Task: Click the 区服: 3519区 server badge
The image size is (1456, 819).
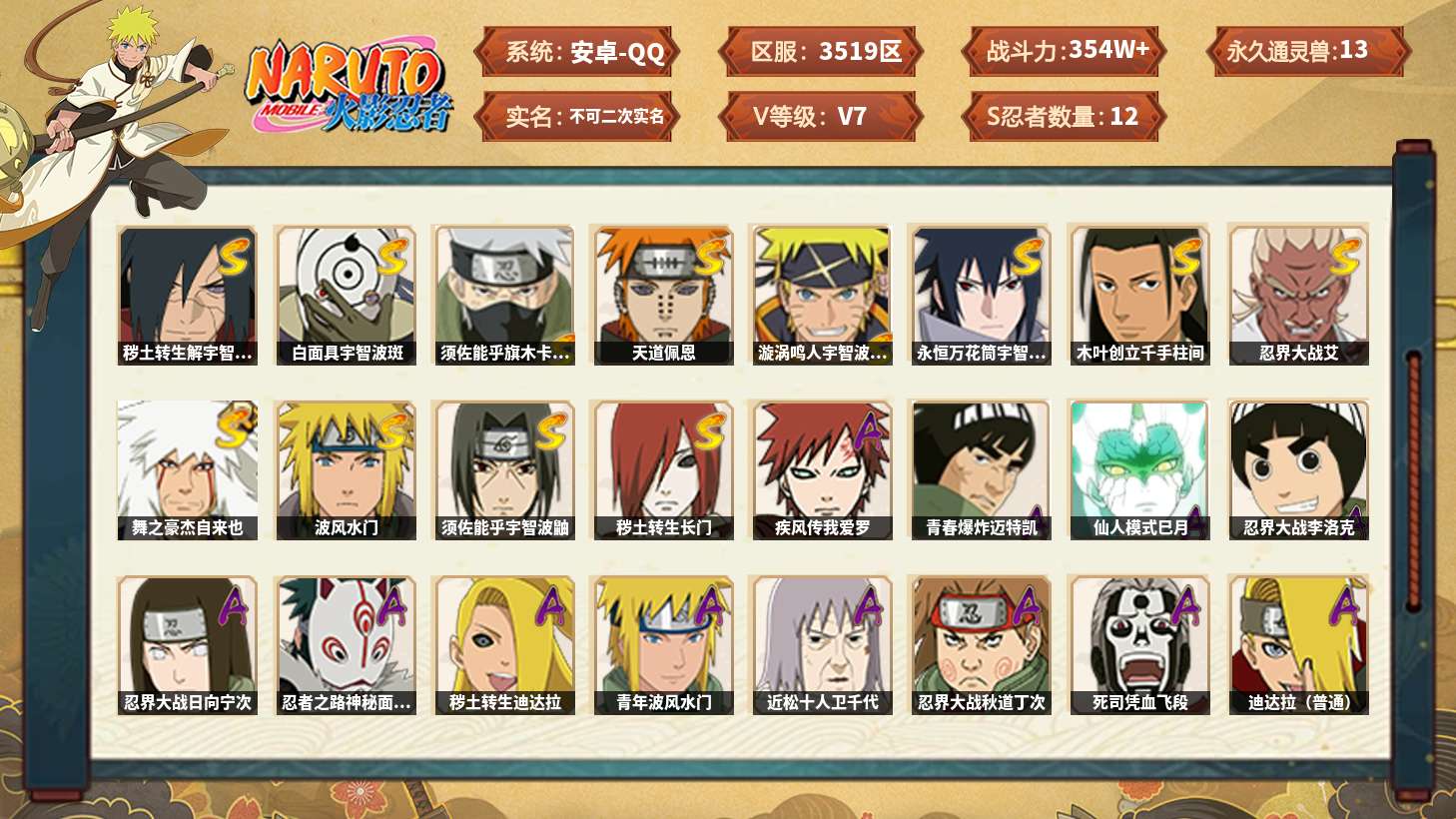Action: [822, 51]
